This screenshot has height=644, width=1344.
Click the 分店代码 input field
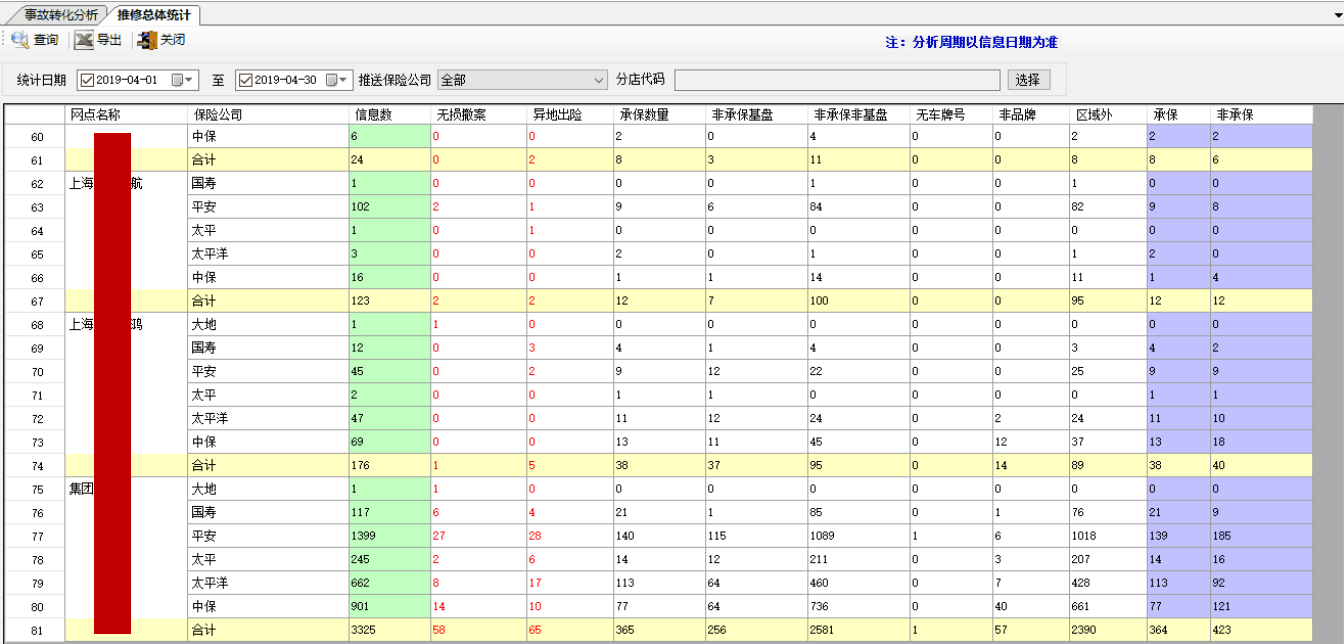[x=837, y=80]
